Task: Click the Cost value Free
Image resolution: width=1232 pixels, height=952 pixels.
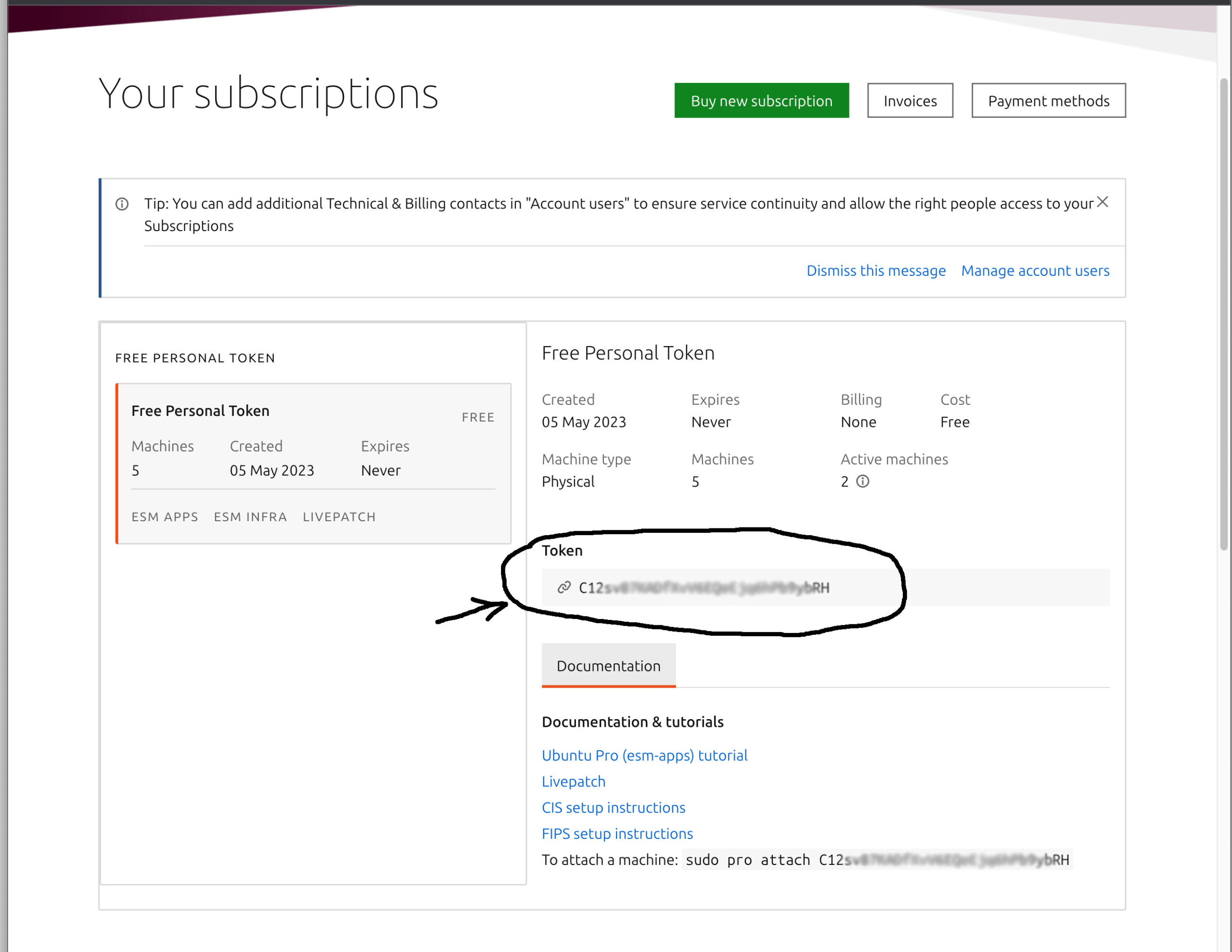Action: (x=954, y=422)
